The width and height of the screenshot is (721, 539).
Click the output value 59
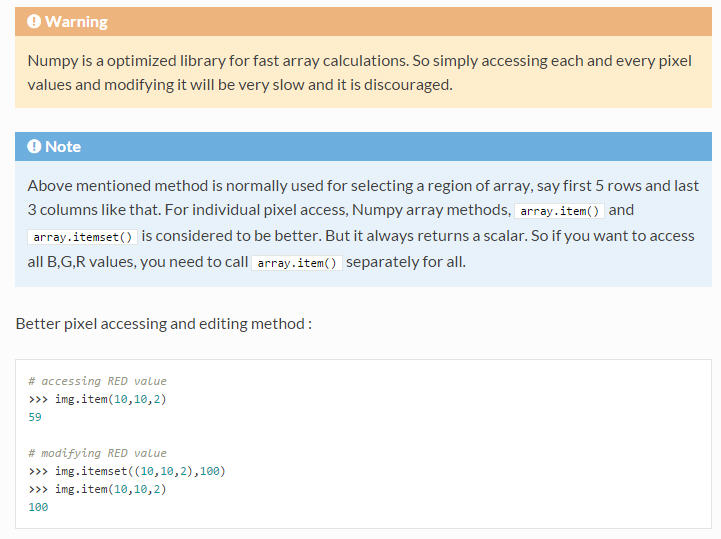(x=35, y=417)
